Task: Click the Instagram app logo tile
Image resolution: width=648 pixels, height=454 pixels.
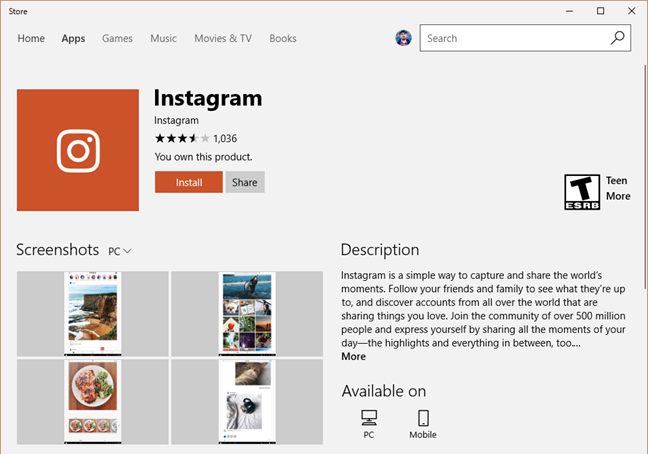Action: 78,150
